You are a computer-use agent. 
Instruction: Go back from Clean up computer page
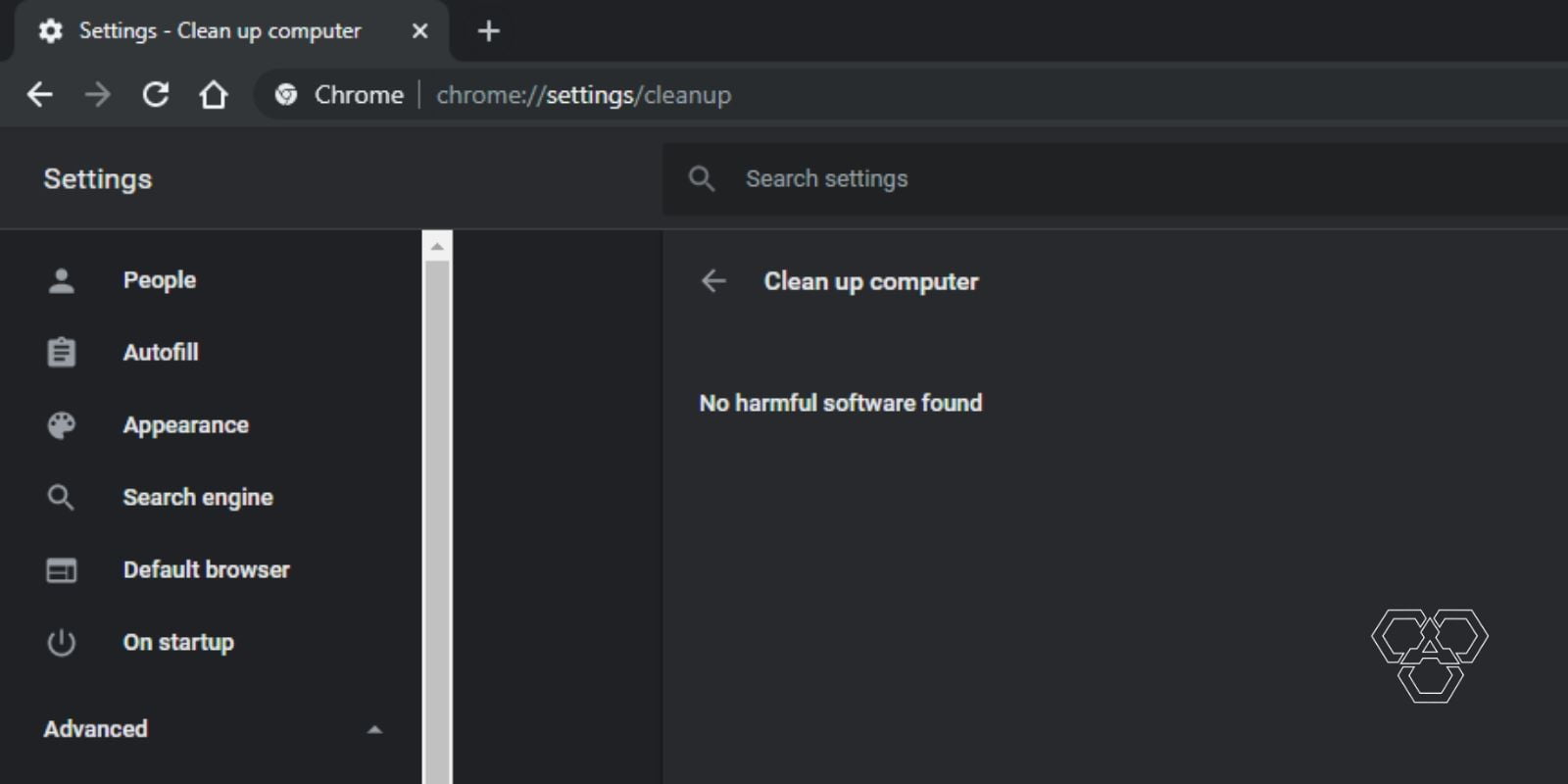pyautogui.click(x=714, y=281)
